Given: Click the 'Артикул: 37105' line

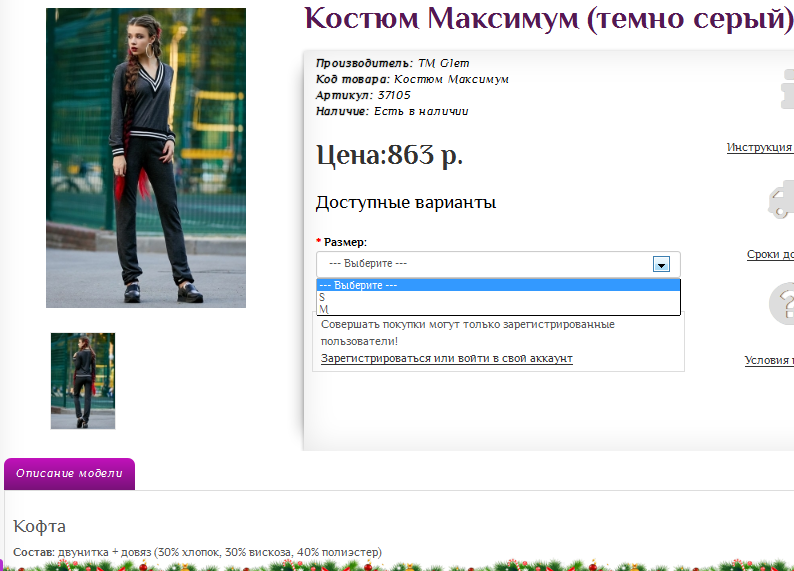Looking at the screenshot, I should (x=363, y=95).
